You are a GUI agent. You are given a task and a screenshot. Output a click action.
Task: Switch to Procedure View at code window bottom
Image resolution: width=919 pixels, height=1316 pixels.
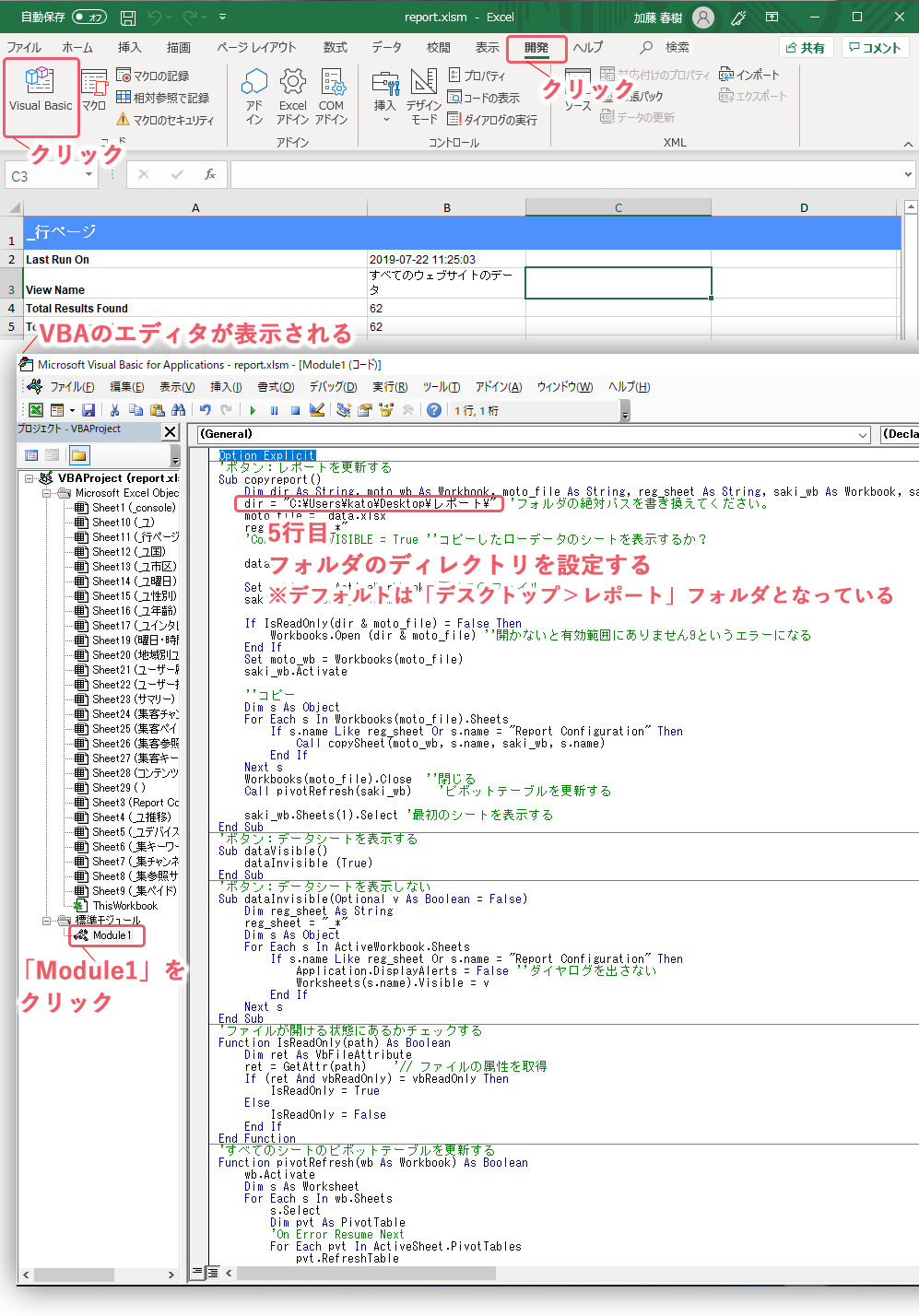coord(197,1273)
